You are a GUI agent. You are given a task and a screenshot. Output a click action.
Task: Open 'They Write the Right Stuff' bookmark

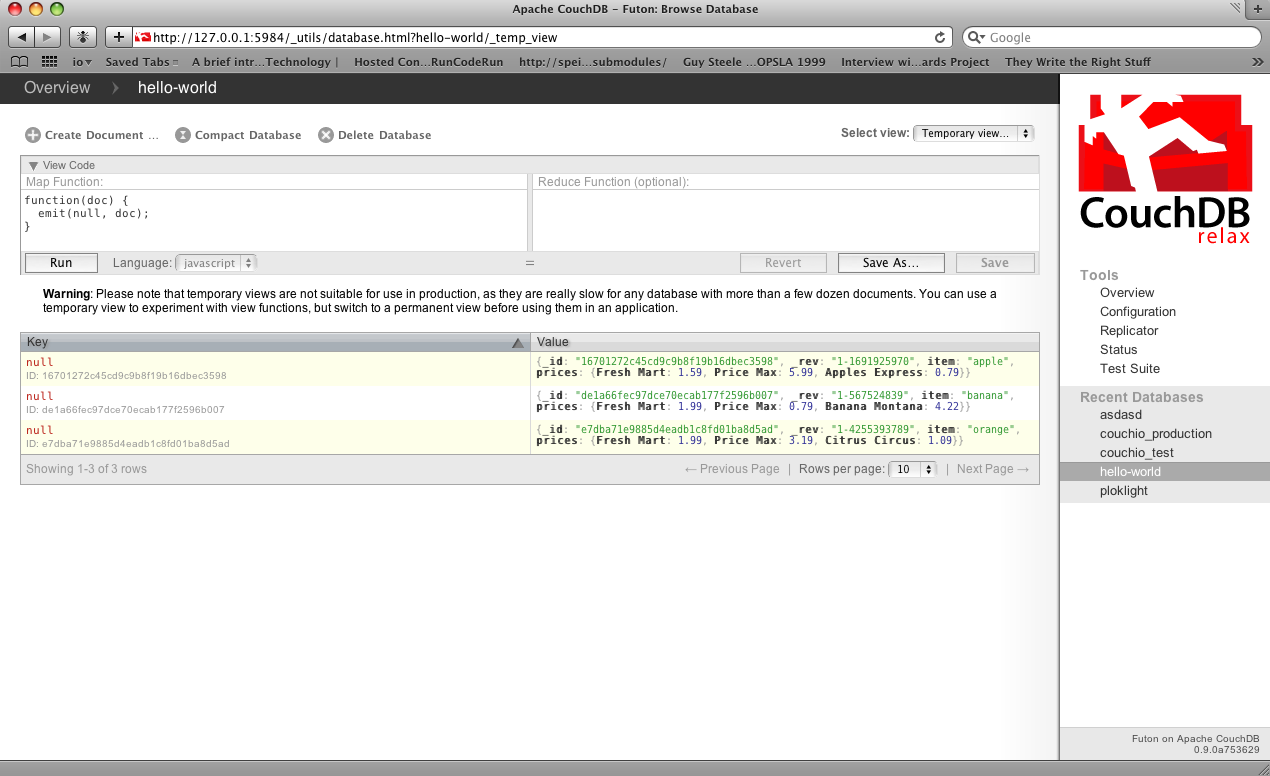point(1078,62)
